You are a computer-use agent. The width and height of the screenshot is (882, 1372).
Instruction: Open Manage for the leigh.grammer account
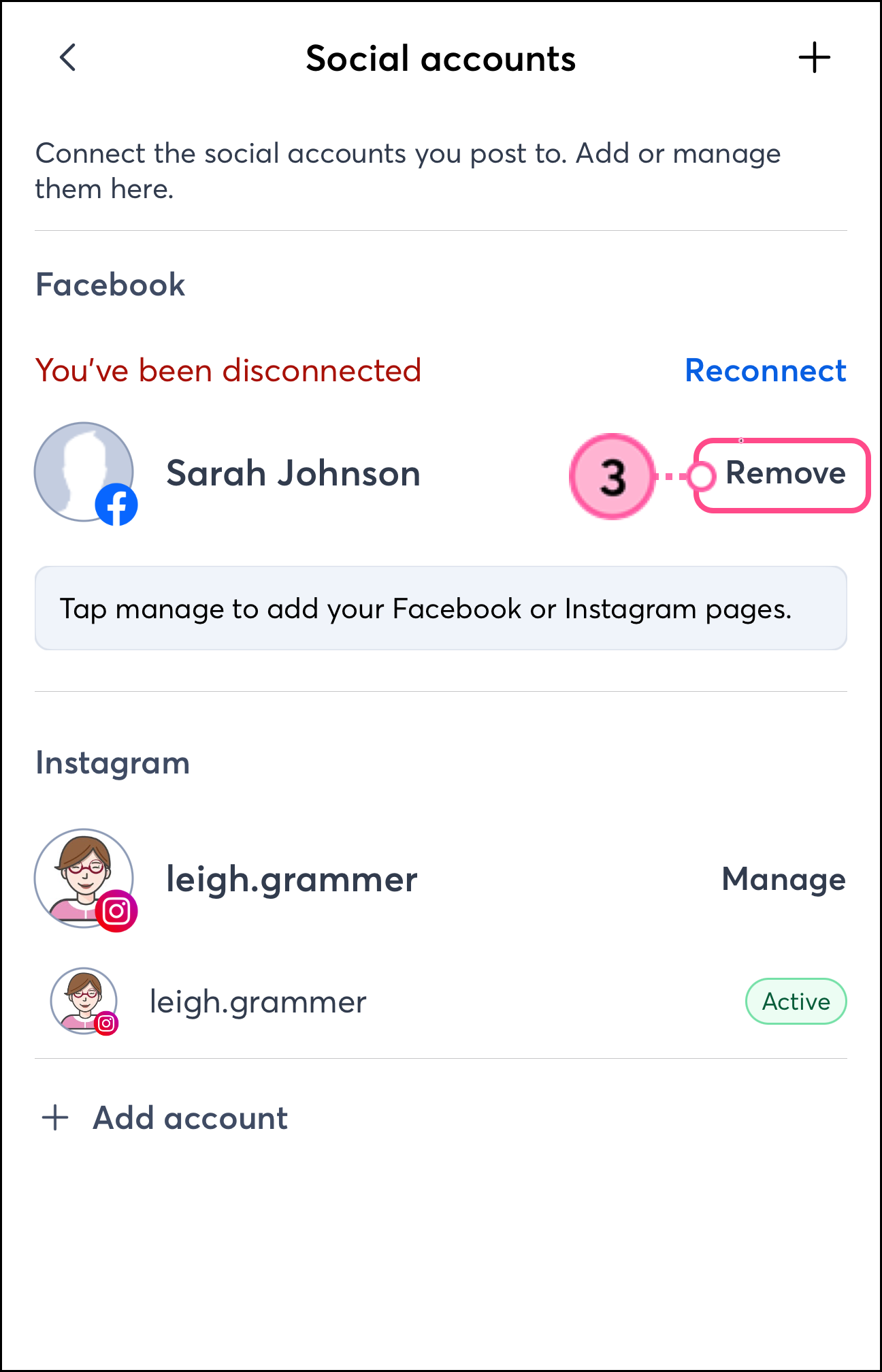[x=783, y=879]
